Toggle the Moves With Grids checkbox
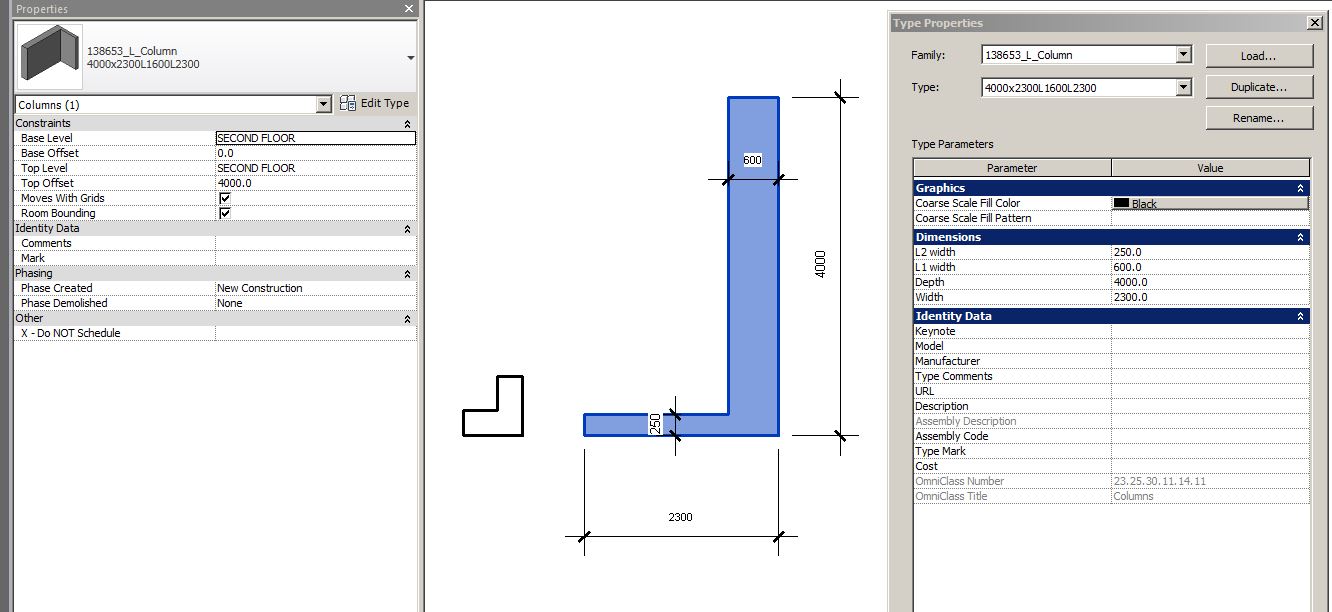 (225, 198)
